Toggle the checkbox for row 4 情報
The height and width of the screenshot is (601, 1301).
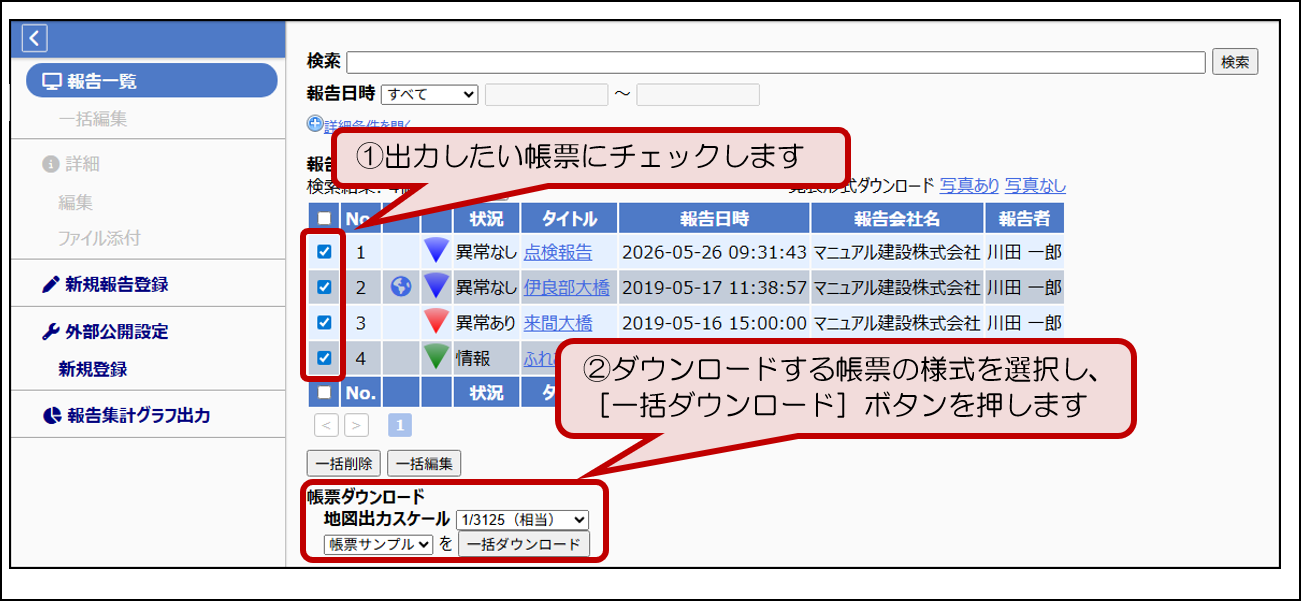324,357
